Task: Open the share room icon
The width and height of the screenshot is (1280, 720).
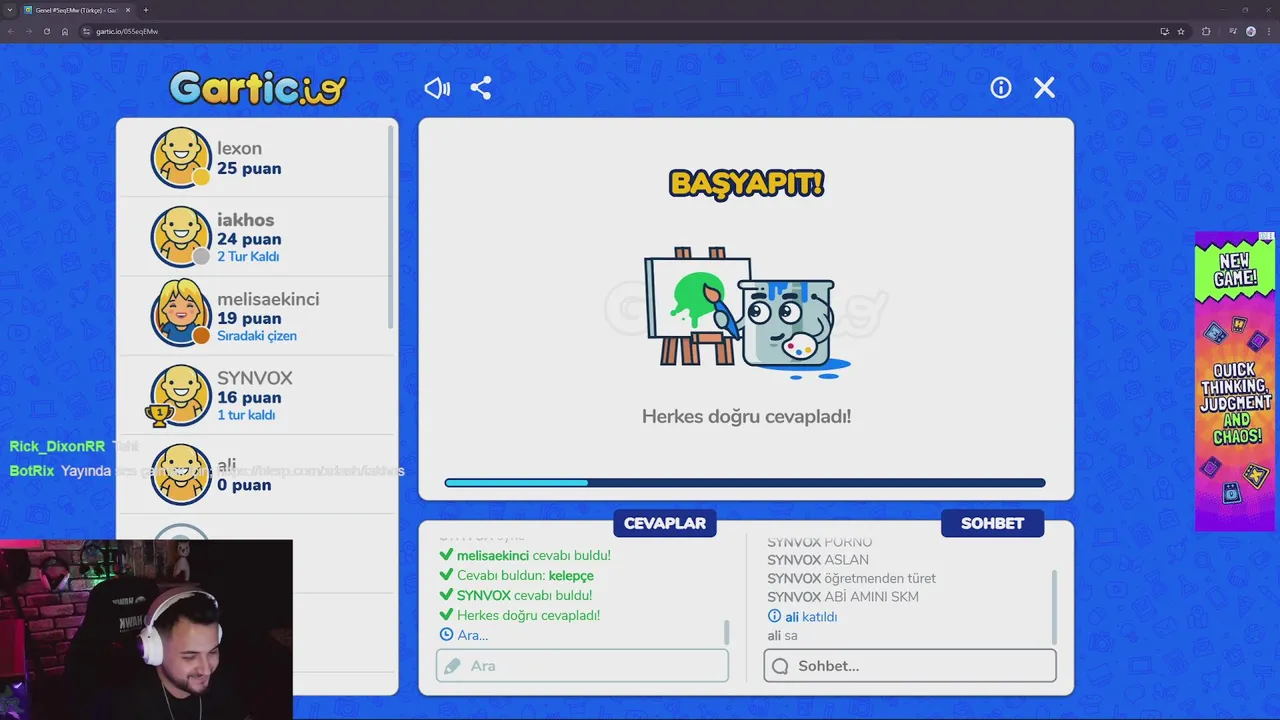Action: [x=481, y=88]
